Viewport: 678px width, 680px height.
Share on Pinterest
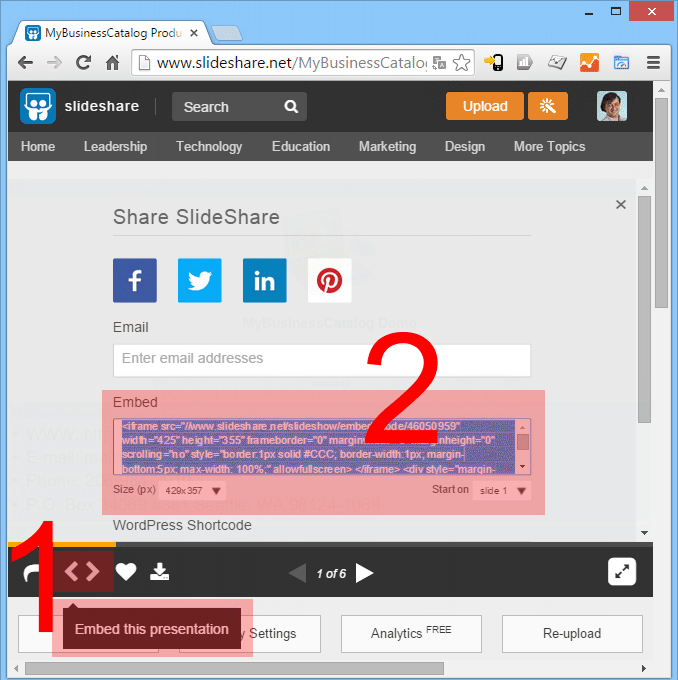point(329,280)
